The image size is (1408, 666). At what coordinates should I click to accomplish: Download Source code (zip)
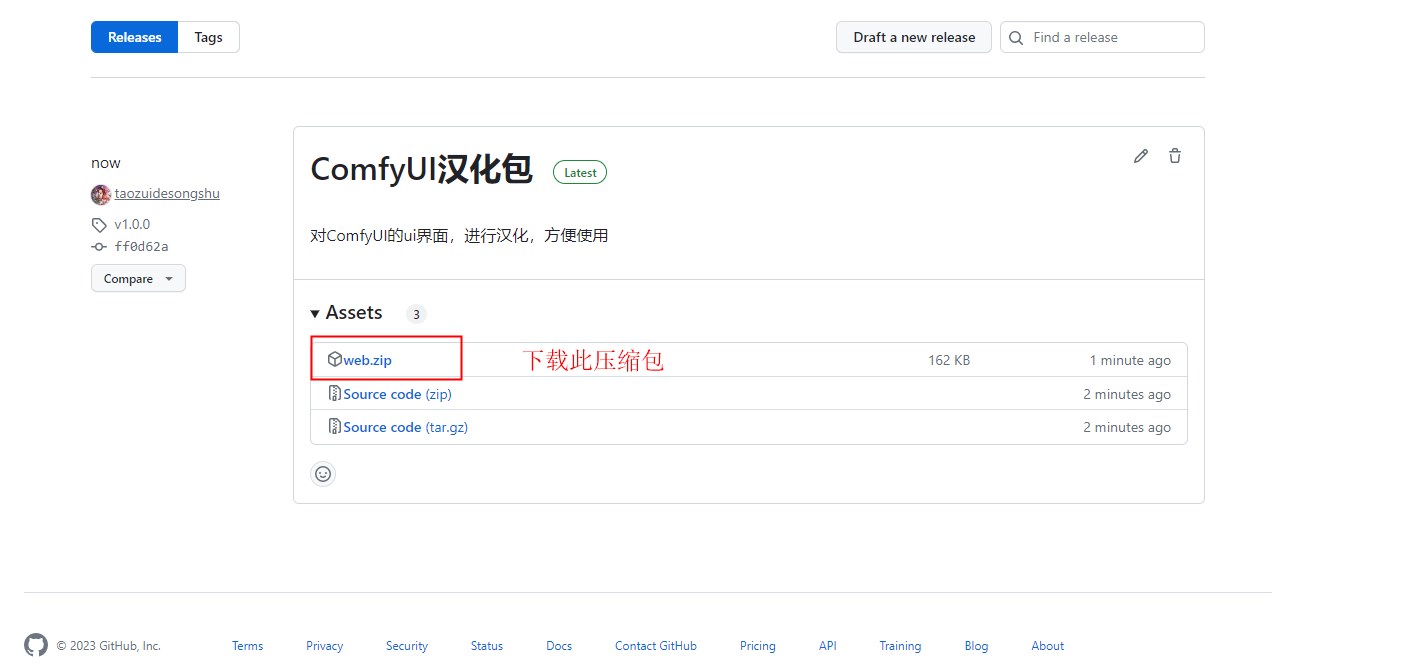397,394
